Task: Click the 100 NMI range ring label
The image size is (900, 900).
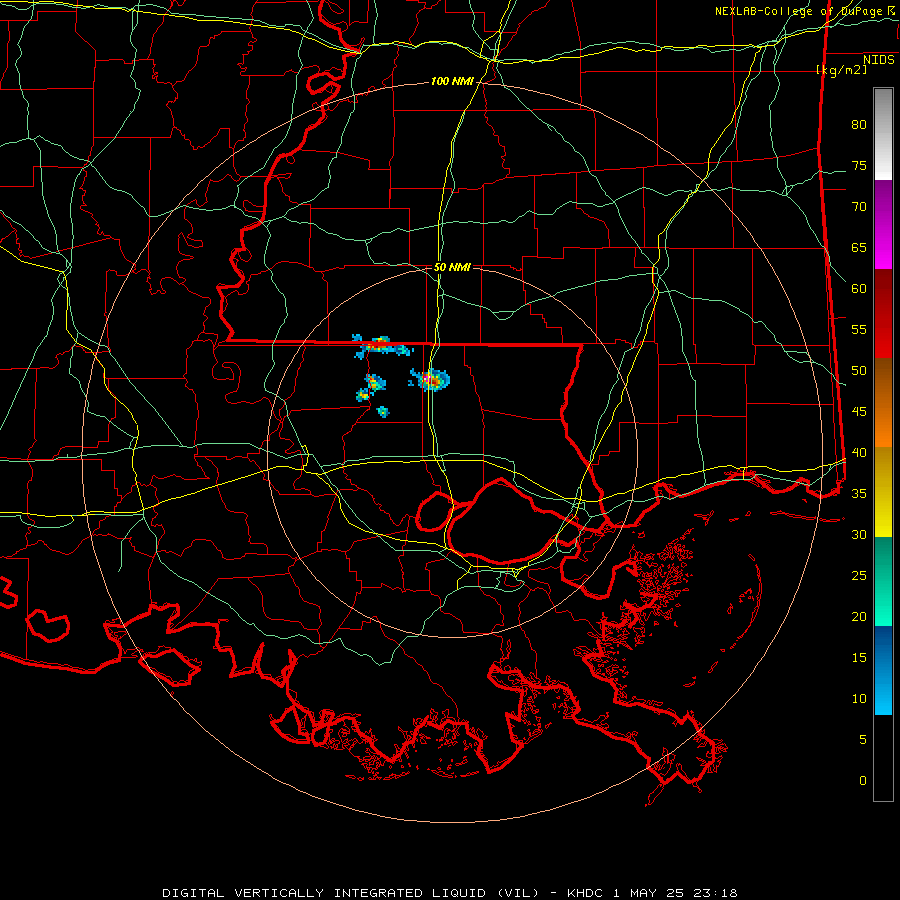Action: pyautogui.click(x=452, y=82)
